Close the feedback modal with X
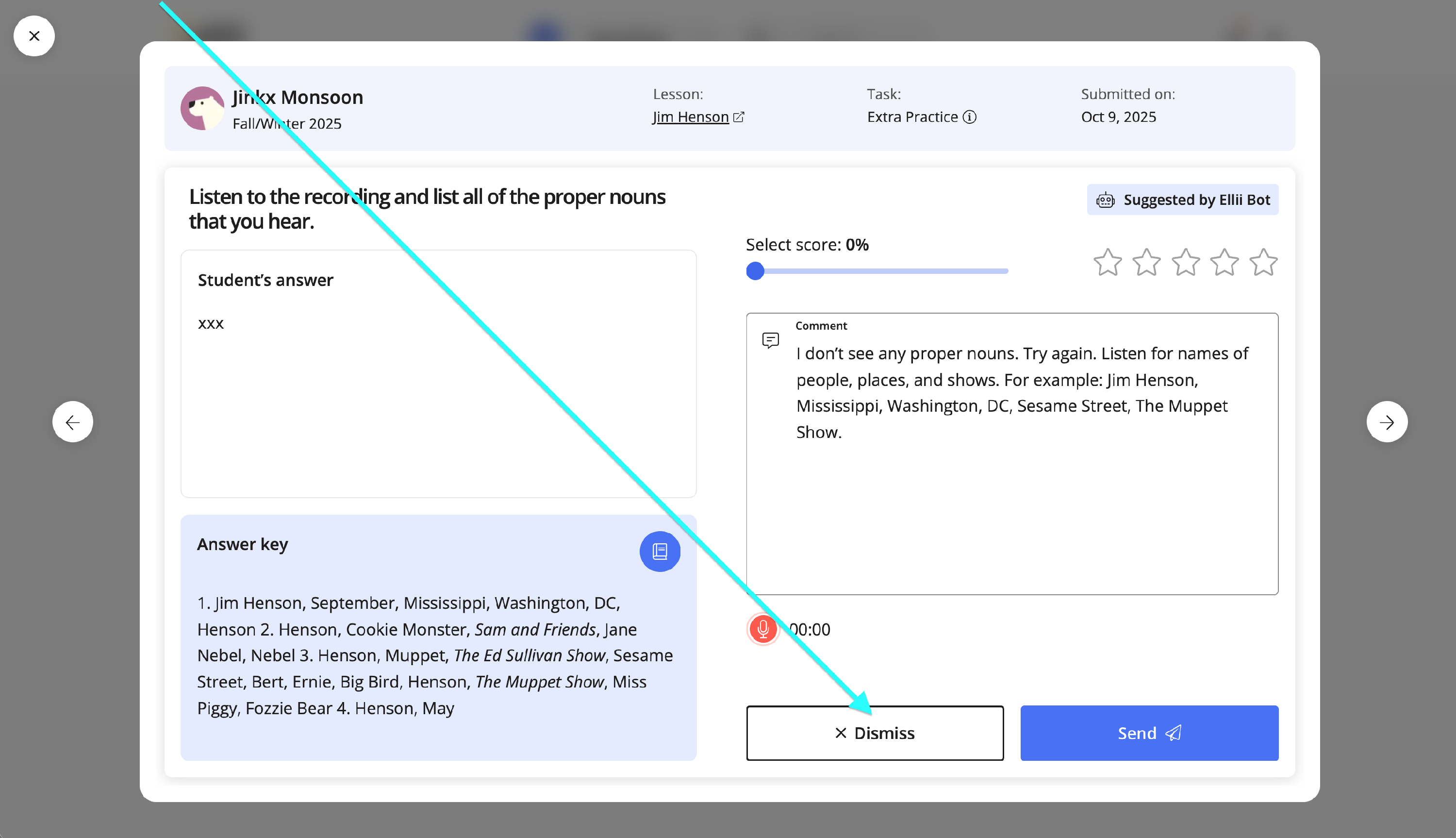The width and height of the screenshot is (1456, 838). tap(34, 36)
